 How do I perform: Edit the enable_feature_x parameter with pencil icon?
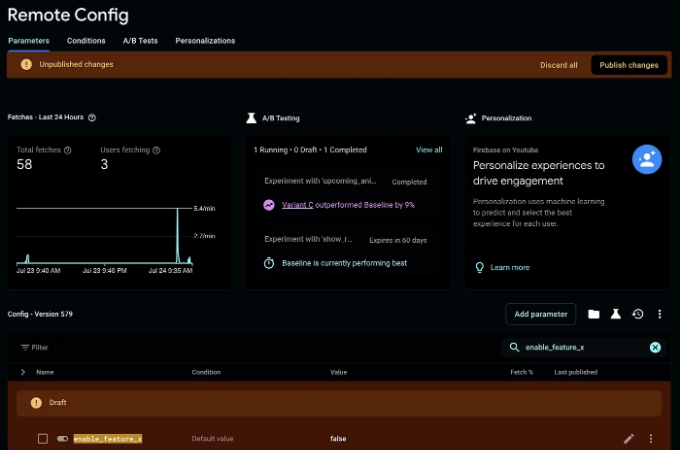point(628,439)
